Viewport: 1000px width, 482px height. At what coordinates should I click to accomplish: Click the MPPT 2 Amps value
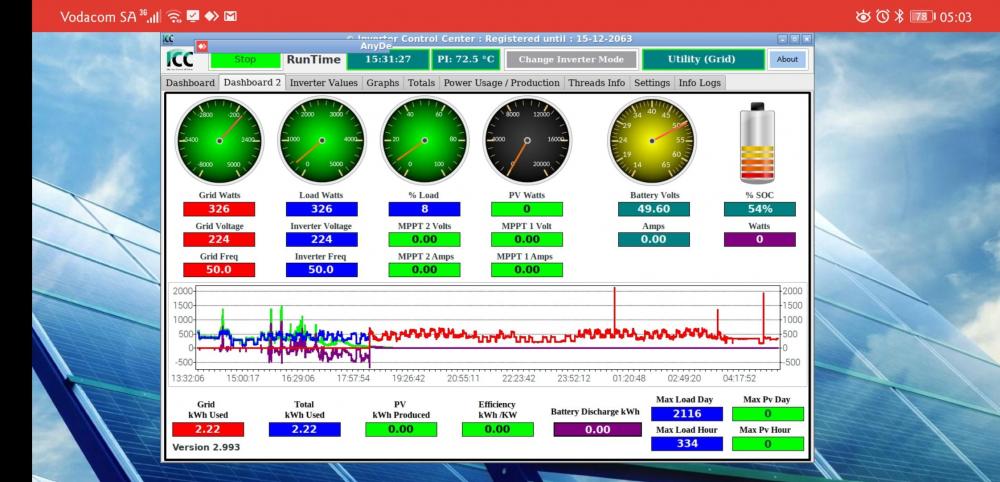tap(424, 270)
